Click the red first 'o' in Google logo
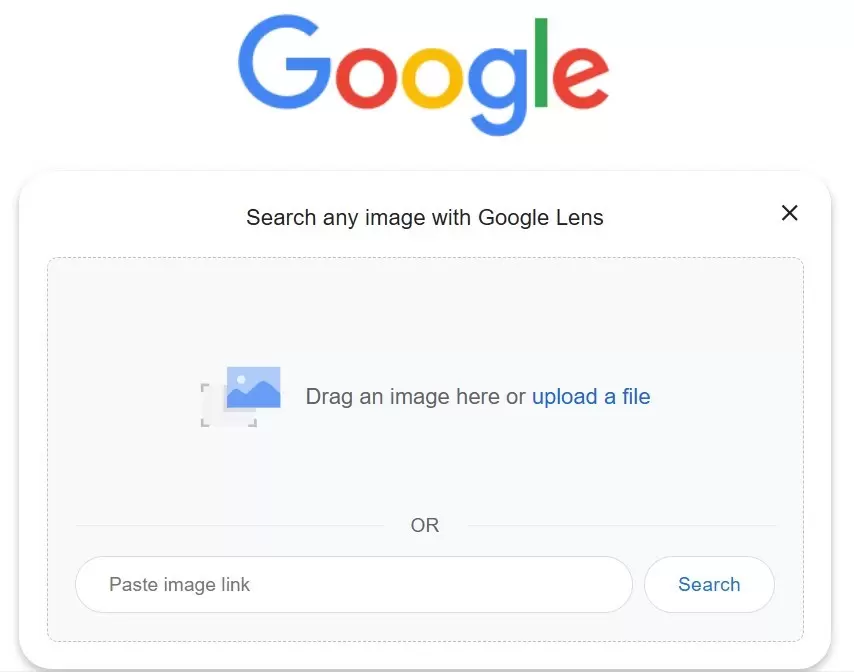 pyautogui.click(x=366, y=82)
